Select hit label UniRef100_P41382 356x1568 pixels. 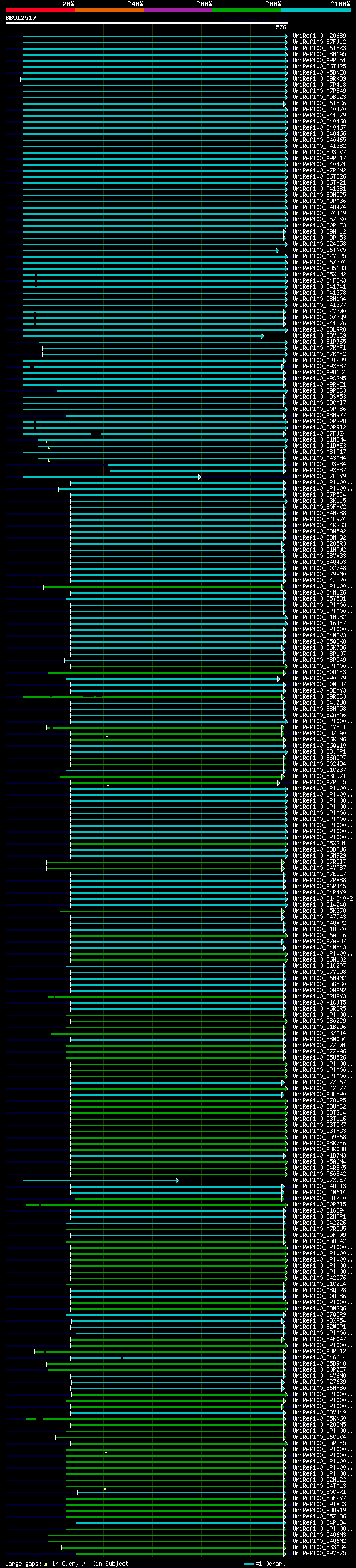(319, 146)
